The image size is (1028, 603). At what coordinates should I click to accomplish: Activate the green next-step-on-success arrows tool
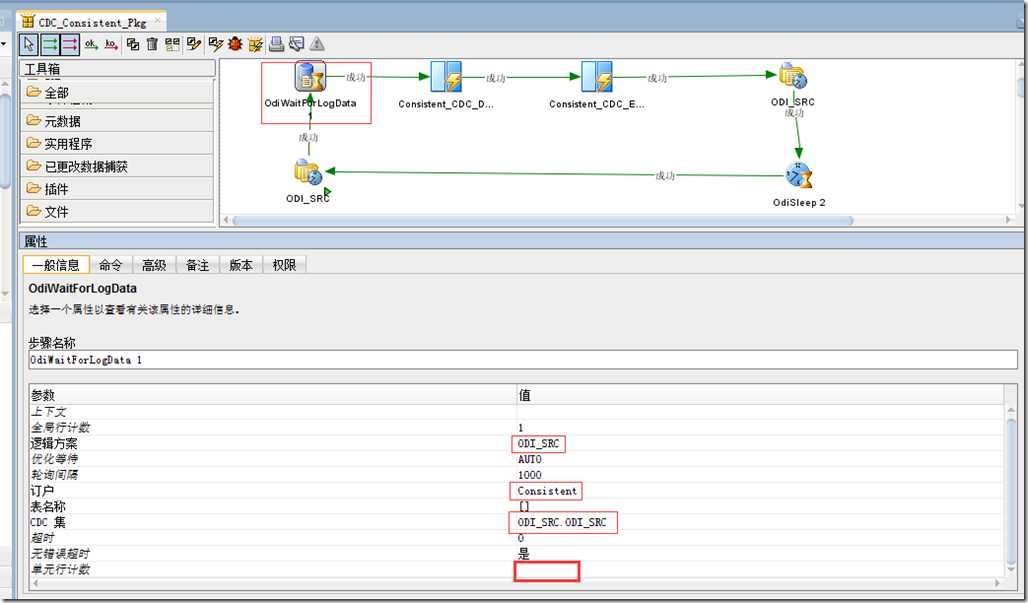click(50, 45)
